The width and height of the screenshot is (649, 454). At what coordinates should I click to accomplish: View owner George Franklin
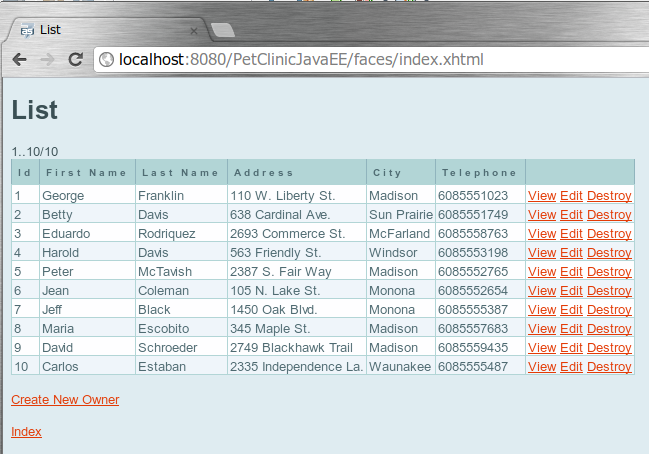click(x=542, y=196)
